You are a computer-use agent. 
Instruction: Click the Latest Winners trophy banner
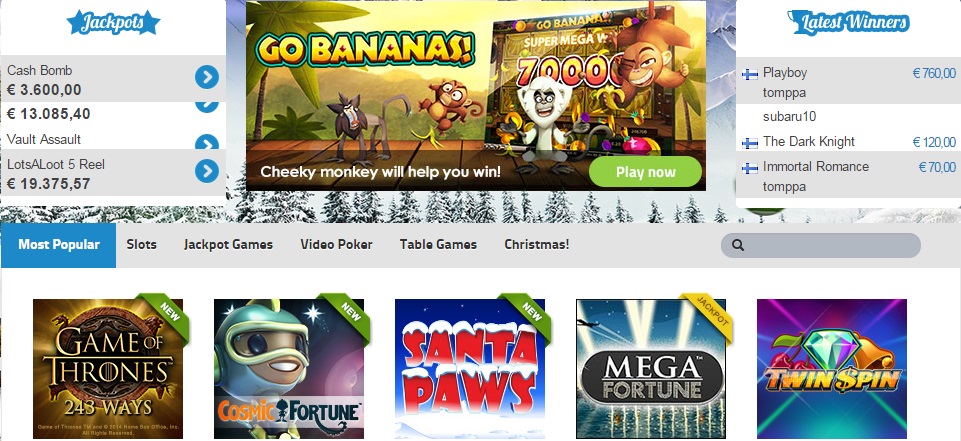[848, 23]
